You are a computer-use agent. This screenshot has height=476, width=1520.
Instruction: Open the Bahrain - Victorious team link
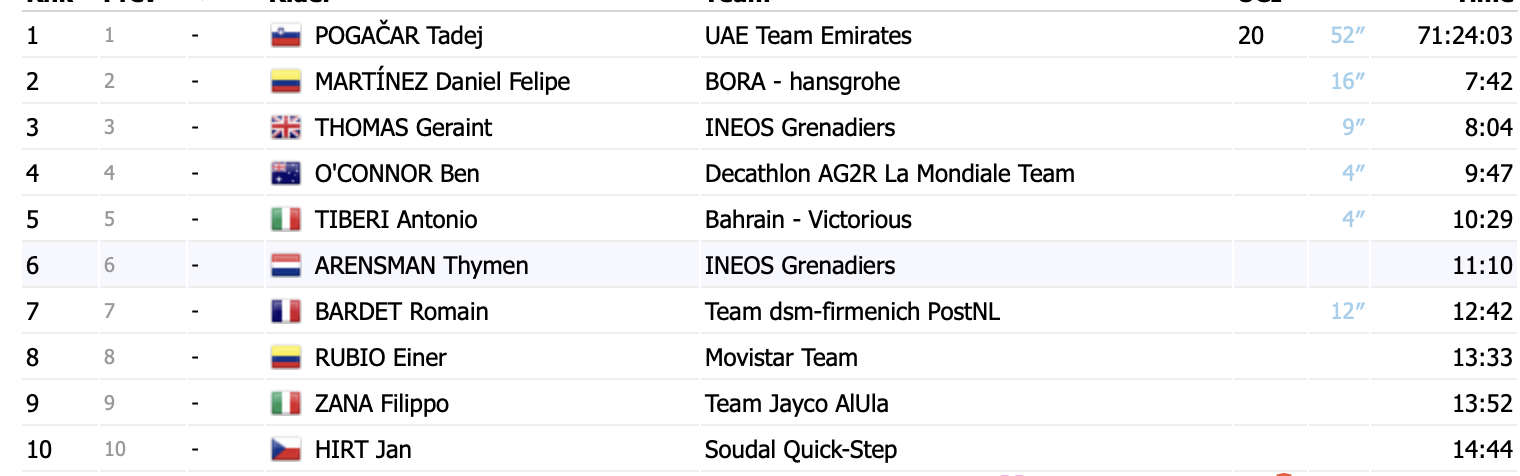pos(808,220)
